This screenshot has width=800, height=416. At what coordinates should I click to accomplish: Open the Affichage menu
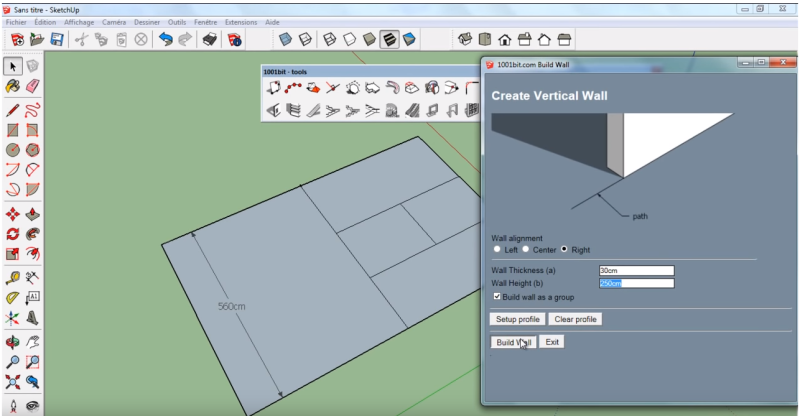click(79, 22)
